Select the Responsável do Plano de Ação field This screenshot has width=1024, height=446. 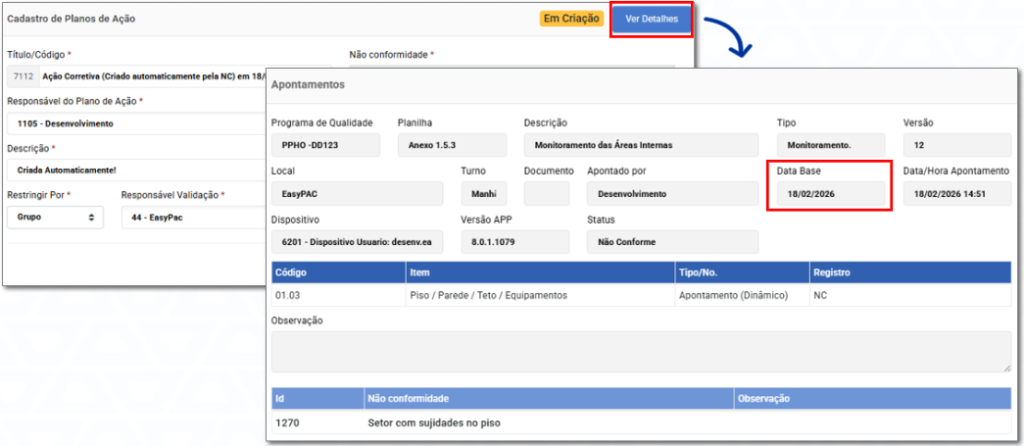[130, 123]
